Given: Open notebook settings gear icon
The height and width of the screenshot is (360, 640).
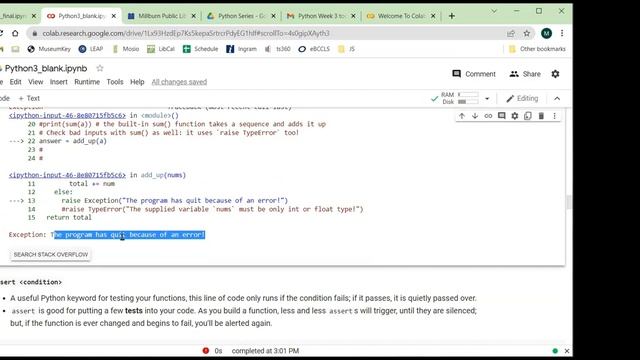Looking at the screenshot, I should coord(555,74).
